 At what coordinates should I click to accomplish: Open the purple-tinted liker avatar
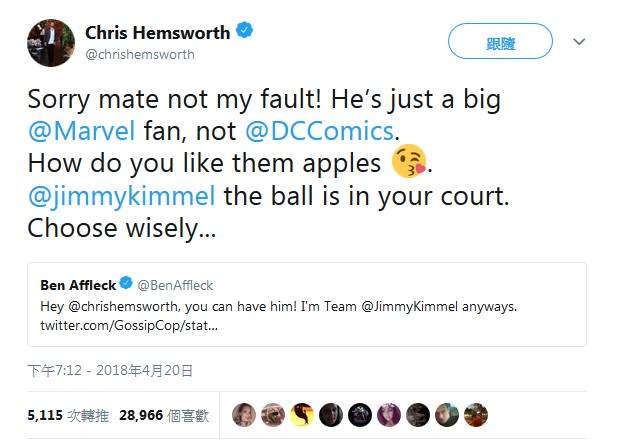pyautogui.click(x=389, y=415)
